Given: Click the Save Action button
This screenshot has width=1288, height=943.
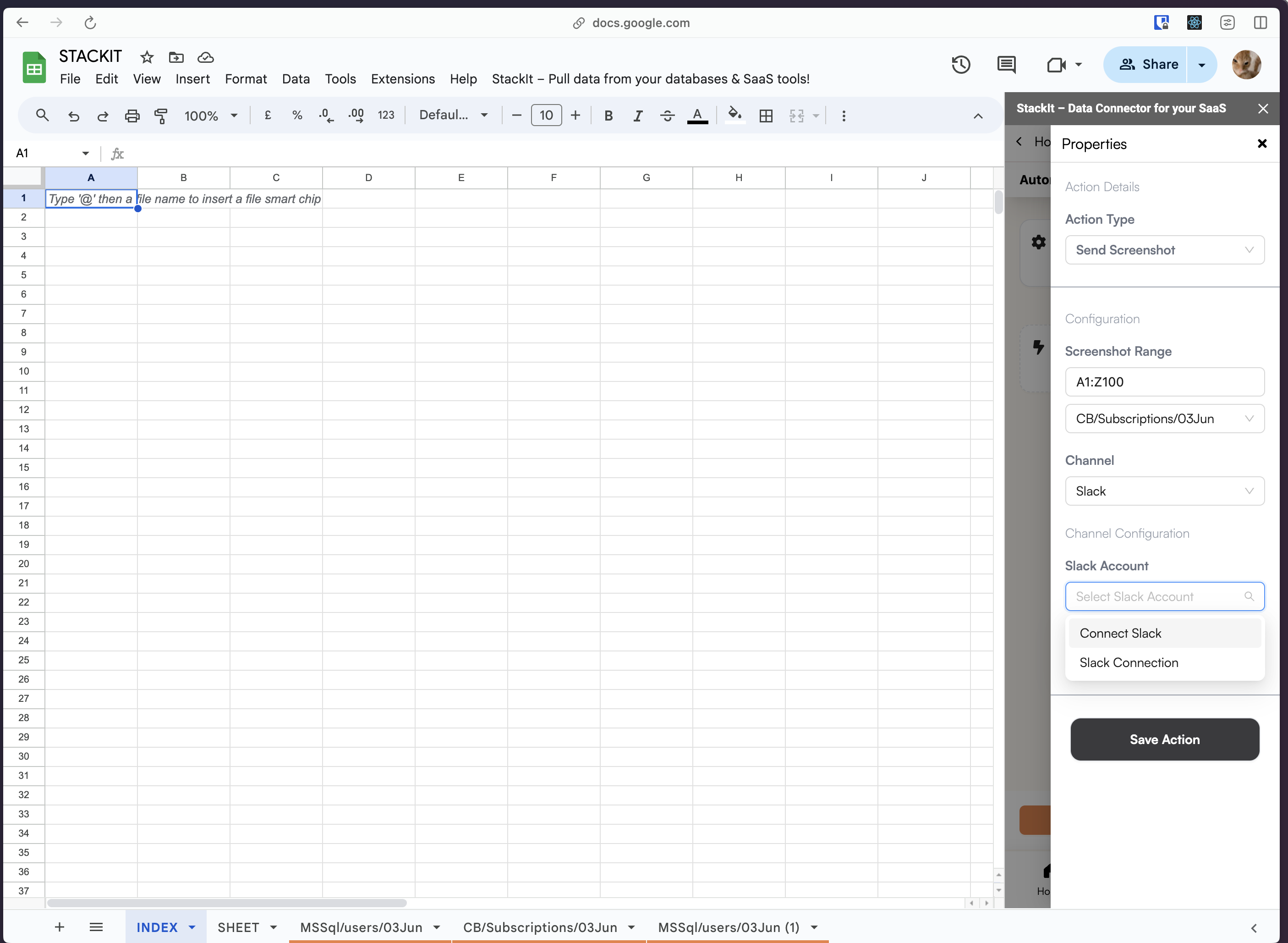Looking at the screenshot, I should pyautogui.click(x=1164, y=739).
